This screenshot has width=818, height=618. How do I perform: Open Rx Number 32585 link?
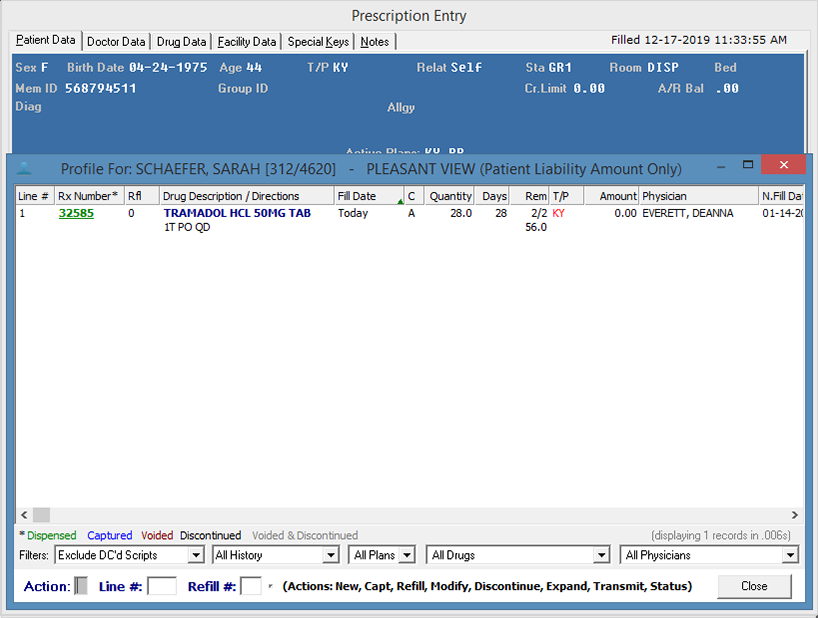76,213
